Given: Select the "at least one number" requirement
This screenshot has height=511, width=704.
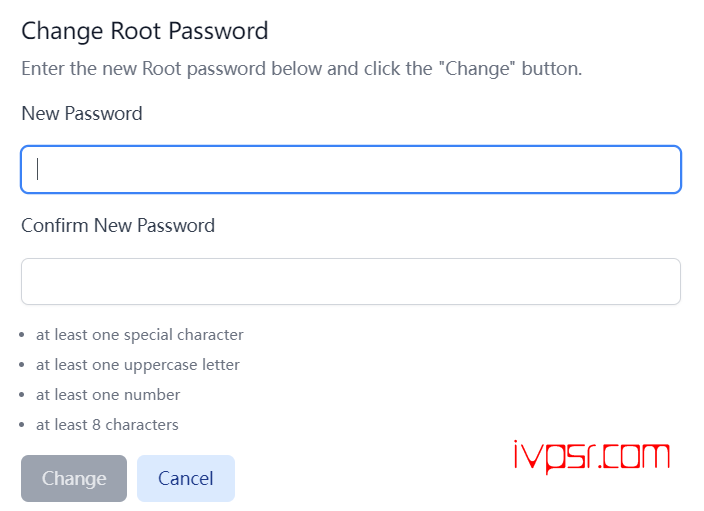Looking at the screenshot, I should tap(108, 395).
